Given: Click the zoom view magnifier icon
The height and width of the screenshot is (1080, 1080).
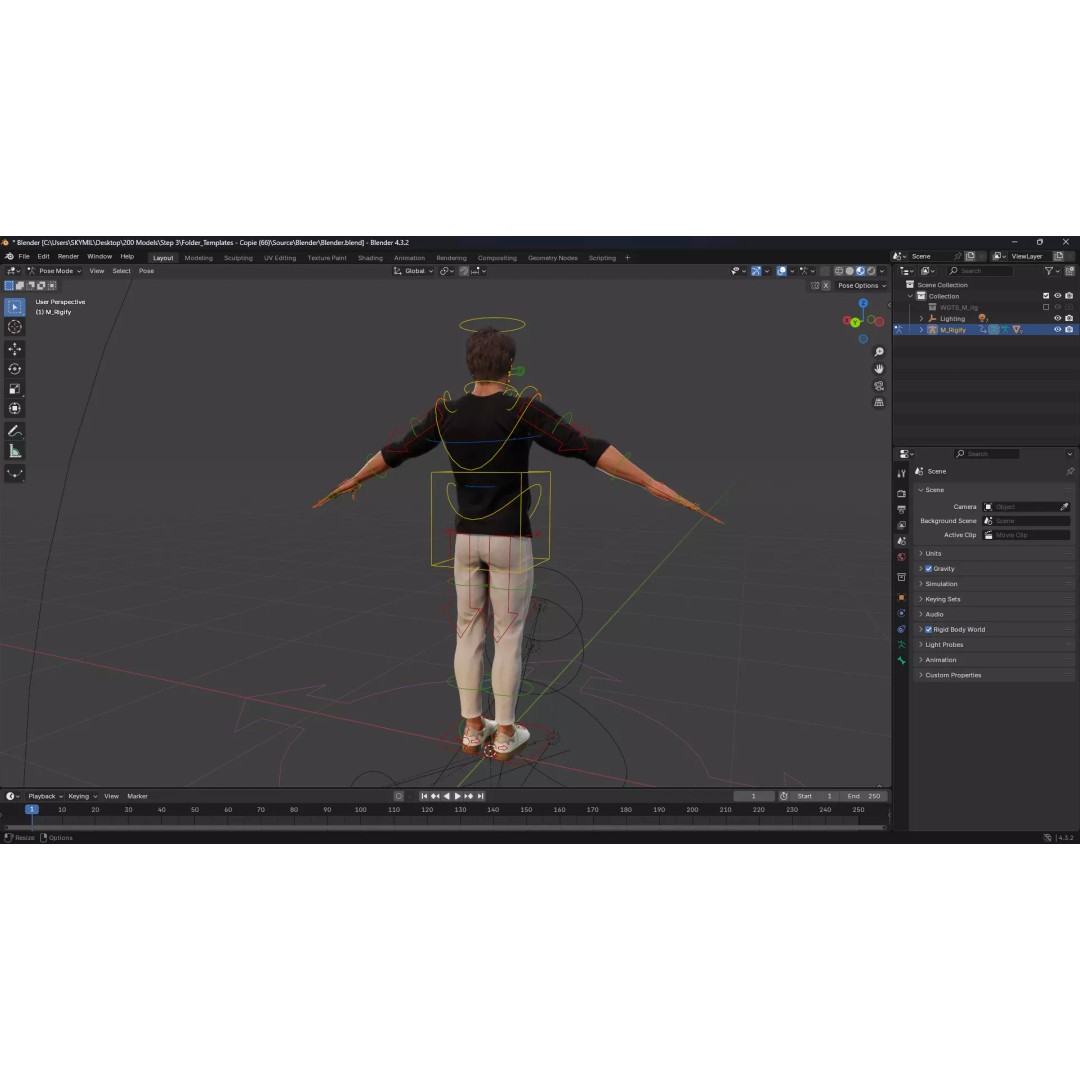Looking at the screenshot, I should coord(879,352).
